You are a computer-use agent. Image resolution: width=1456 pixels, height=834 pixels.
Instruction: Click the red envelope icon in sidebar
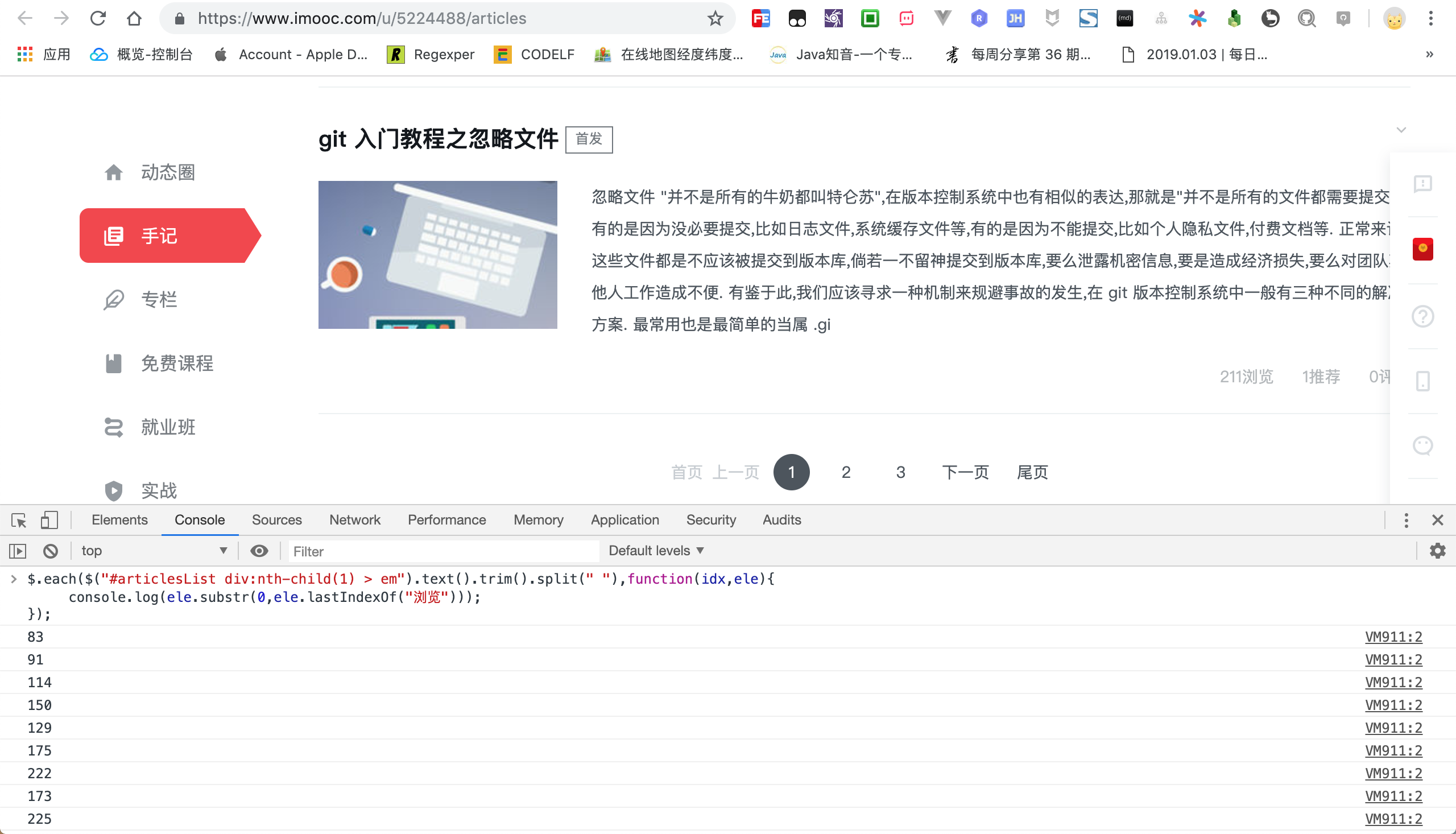pos(1422,249)
